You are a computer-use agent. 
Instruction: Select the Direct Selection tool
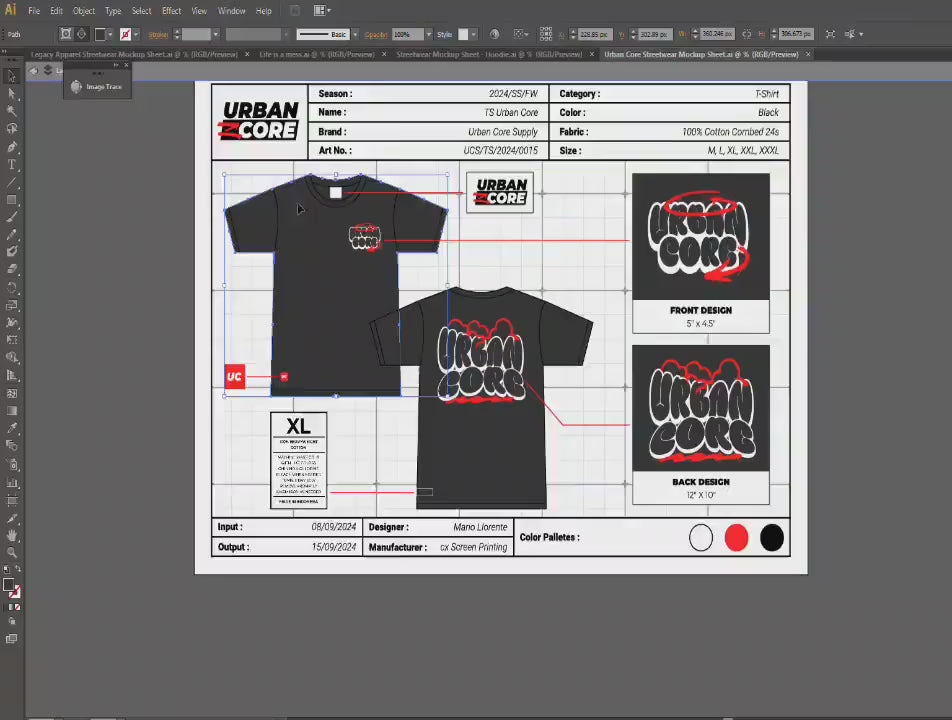[x=12, y=93]
